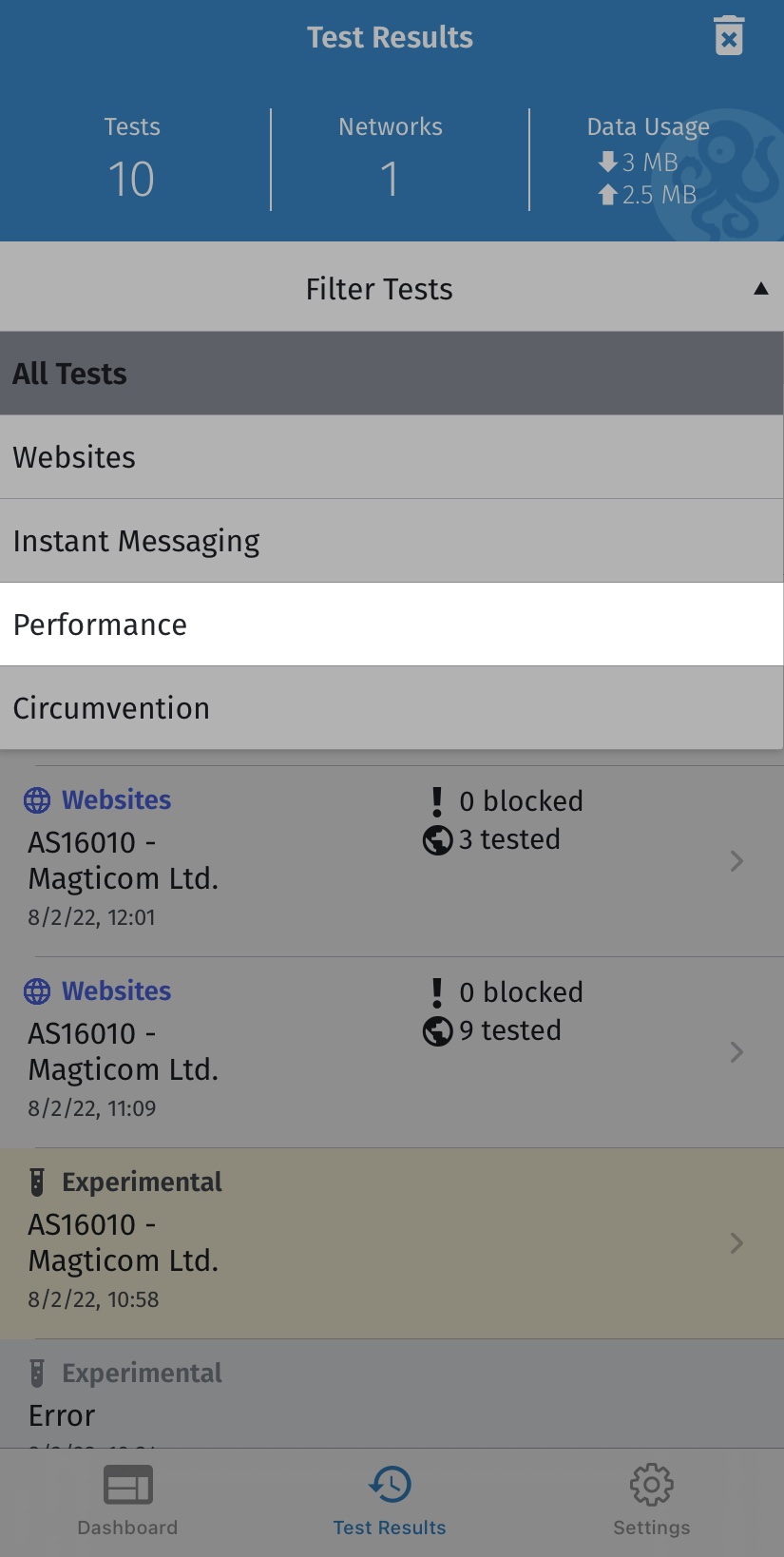Tap the Filter Tests header label
This screenshot has height=1557, width=784.
(379, 289)
